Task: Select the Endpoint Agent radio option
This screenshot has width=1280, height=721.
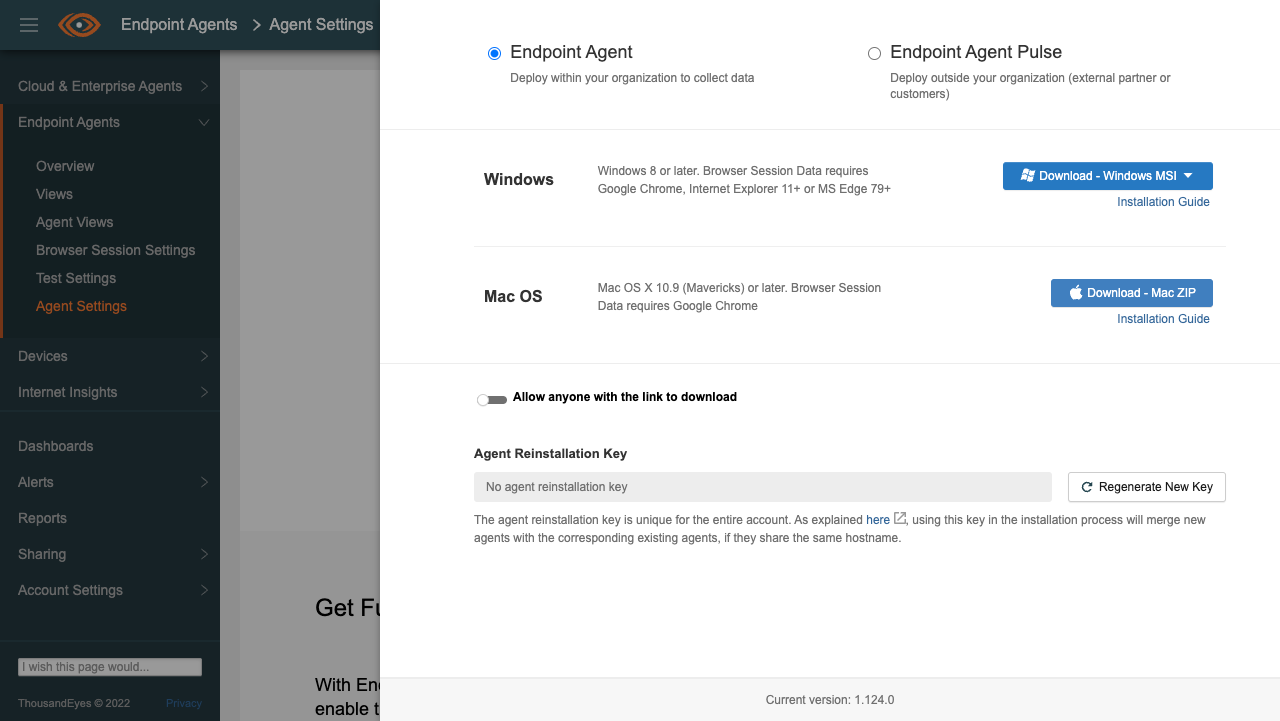Action: coord(494,53)
